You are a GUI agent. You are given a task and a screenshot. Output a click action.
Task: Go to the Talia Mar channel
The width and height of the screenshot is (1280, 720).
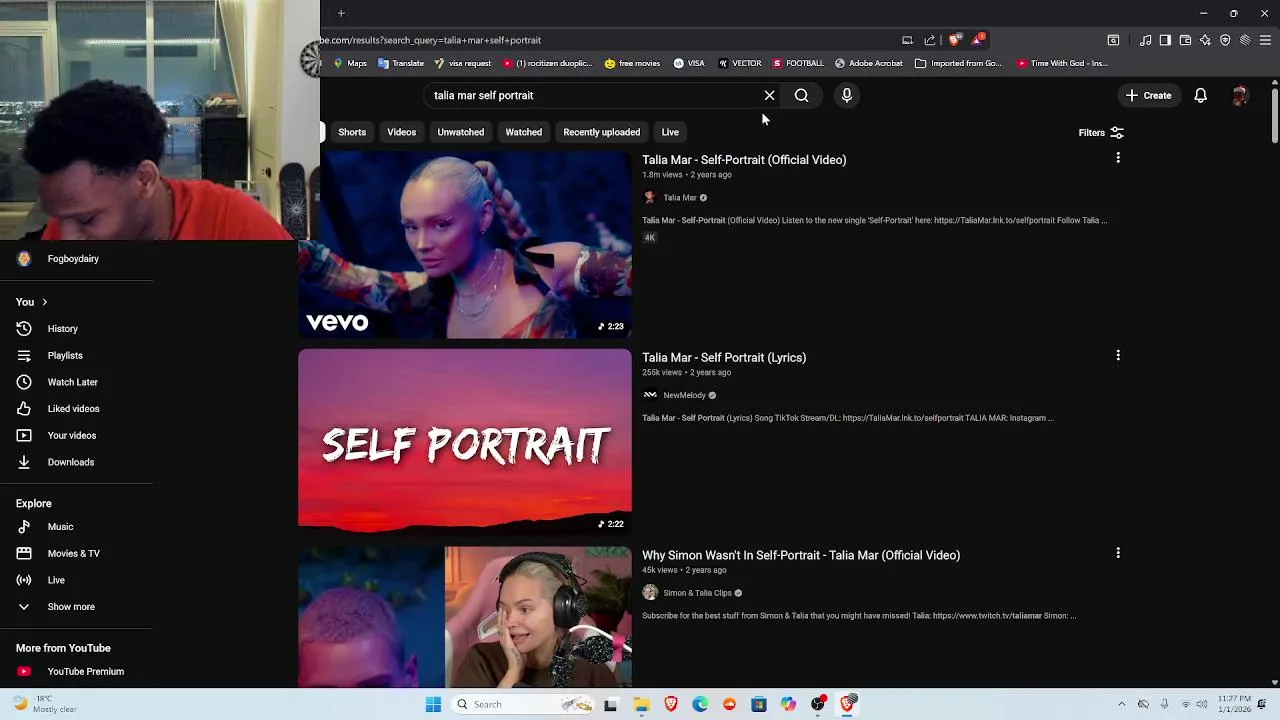click(x=679, y=198)
